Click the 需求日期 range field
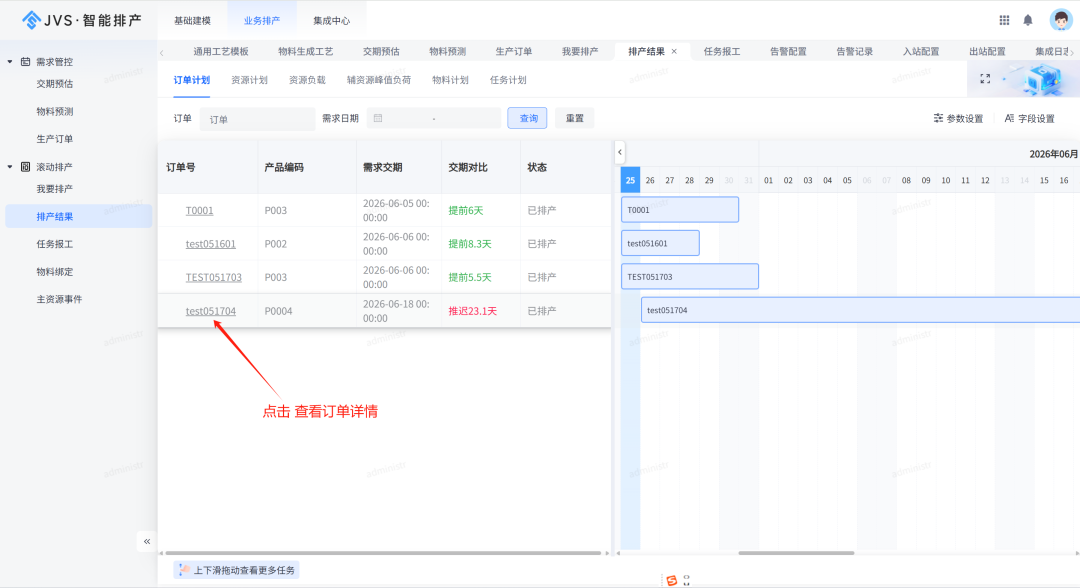 pos(434,118)
